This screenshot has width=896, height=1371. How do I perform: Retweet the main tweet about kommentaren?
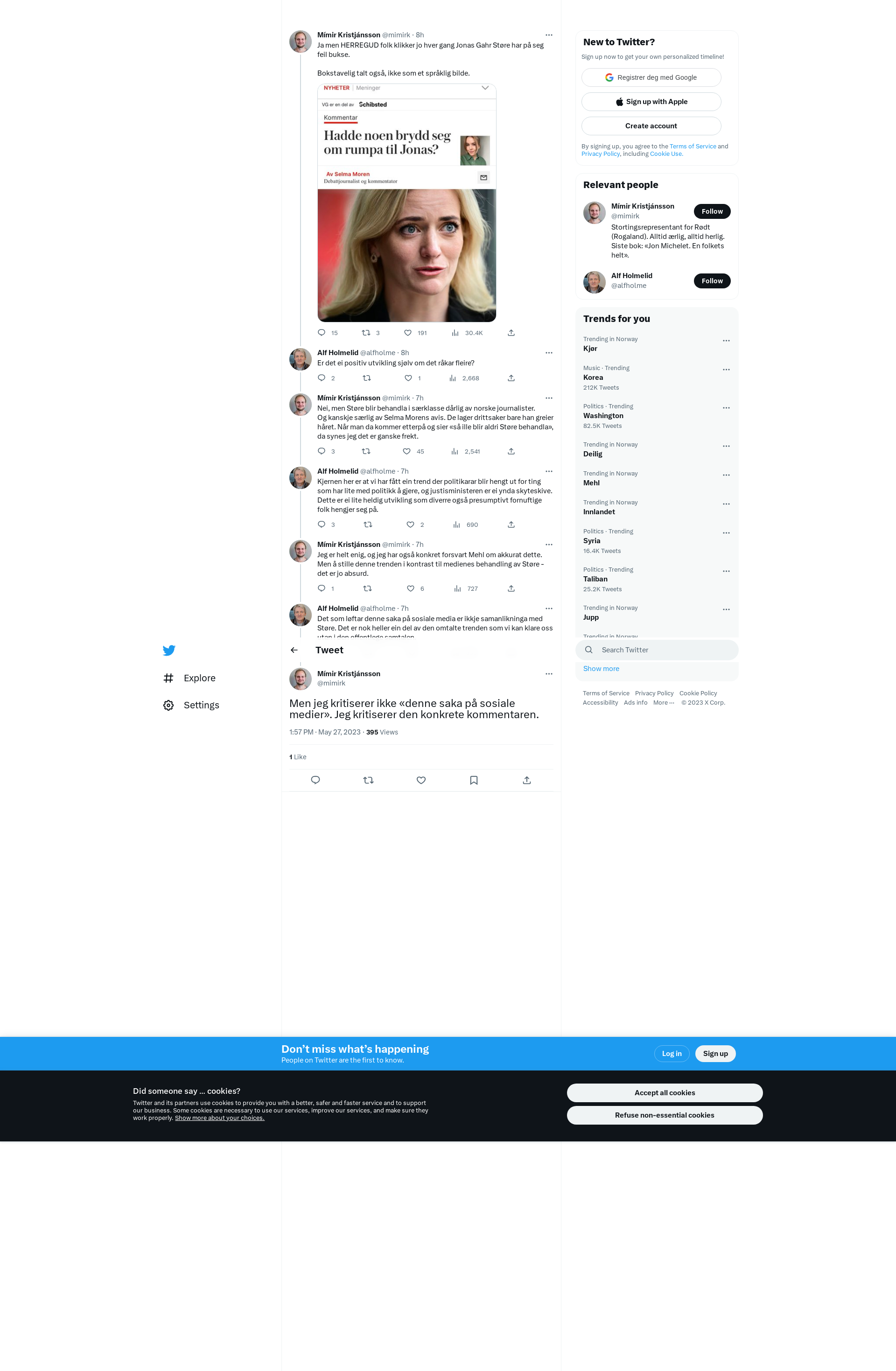click(368, 780)
